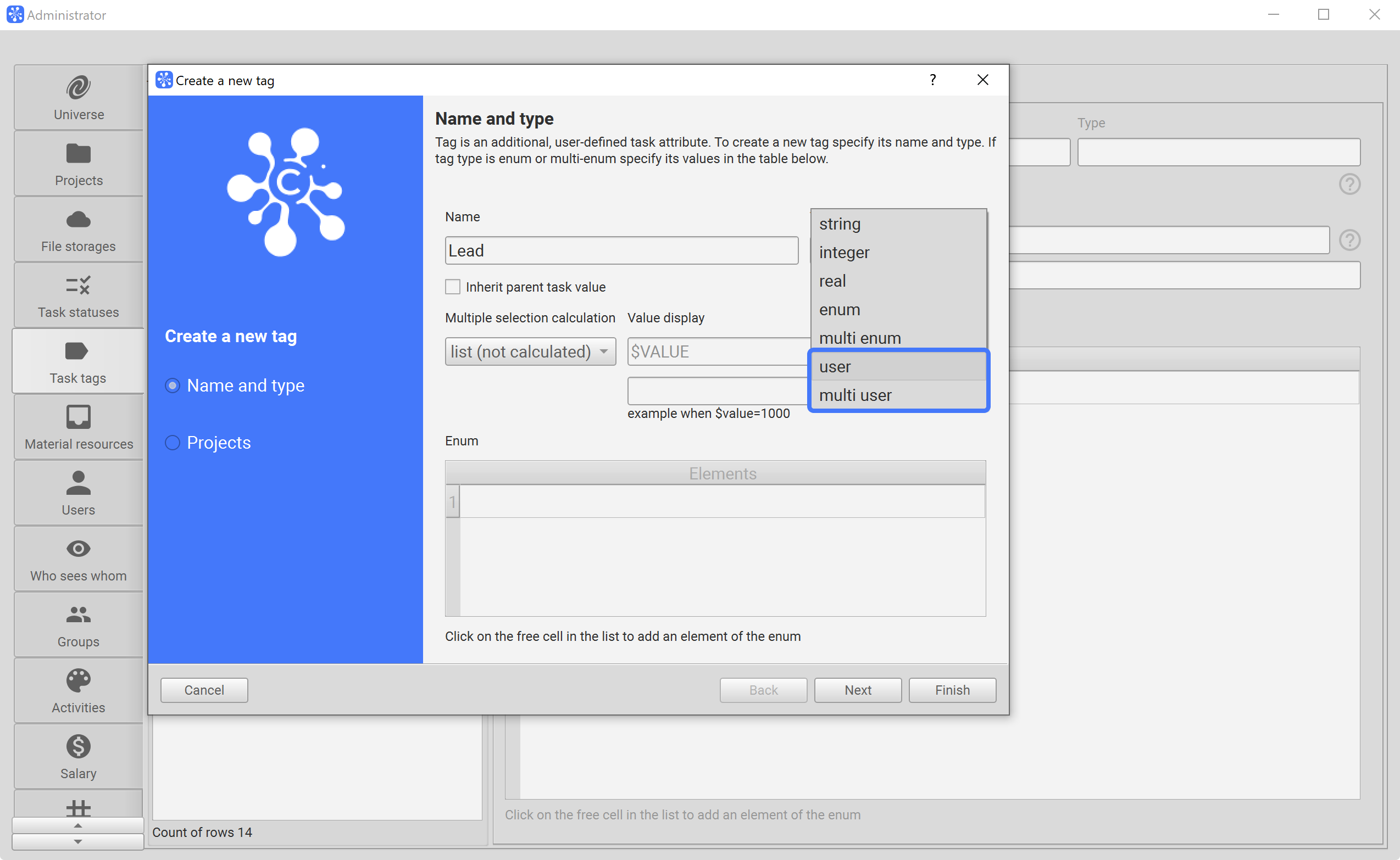
Task: Open Salary dollar section
Action: [79, 757]
